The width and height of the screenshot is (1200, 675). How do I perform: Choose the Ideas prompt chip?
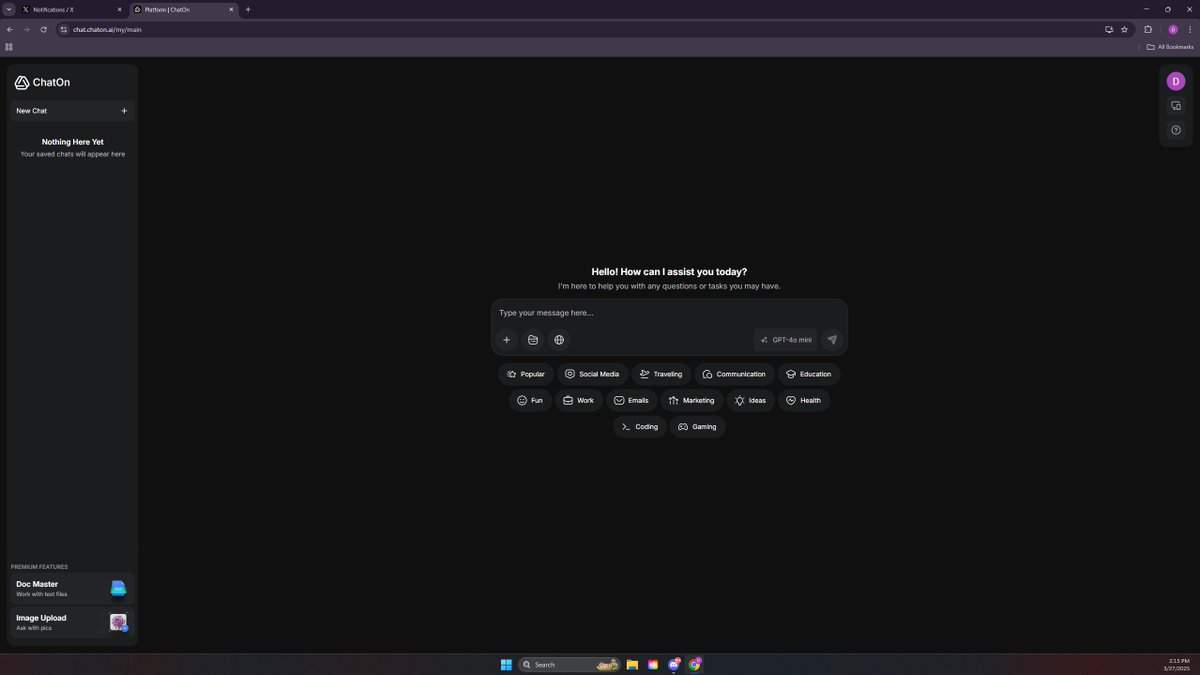[750, 400]
